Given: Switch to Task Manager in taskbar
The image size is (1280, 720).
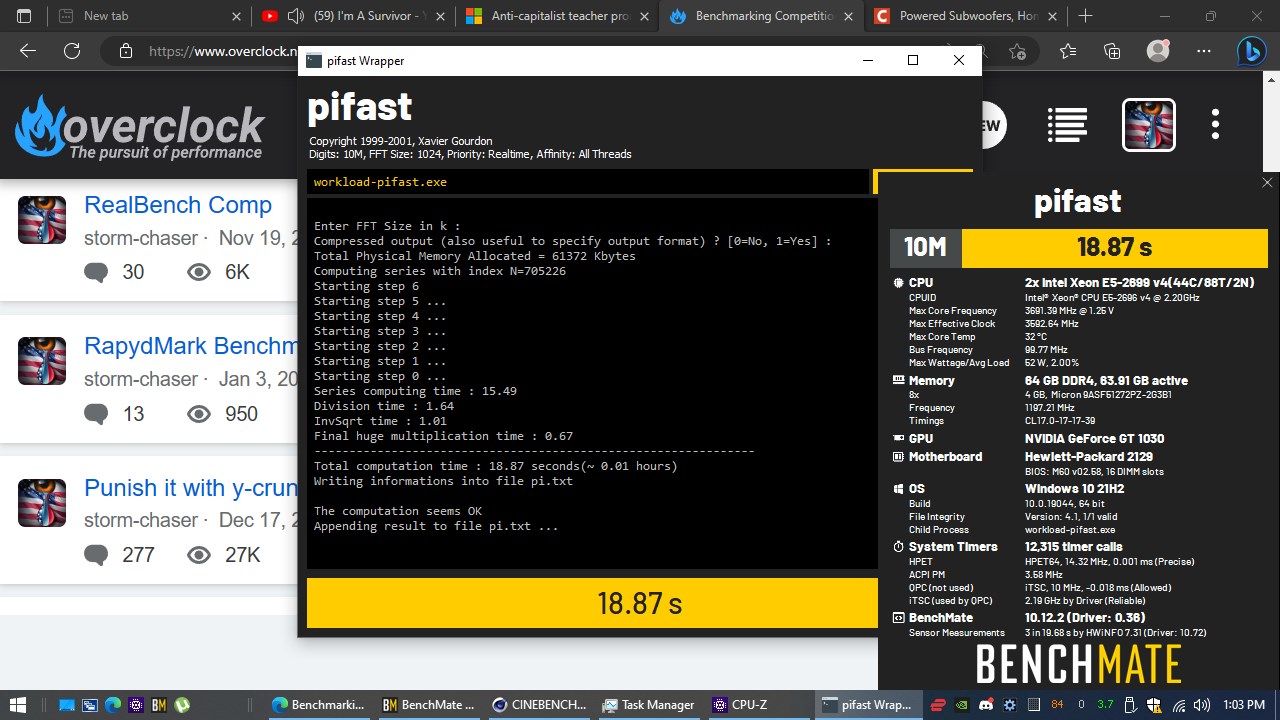Looking at the screenshot, I should tap(648, 705).
